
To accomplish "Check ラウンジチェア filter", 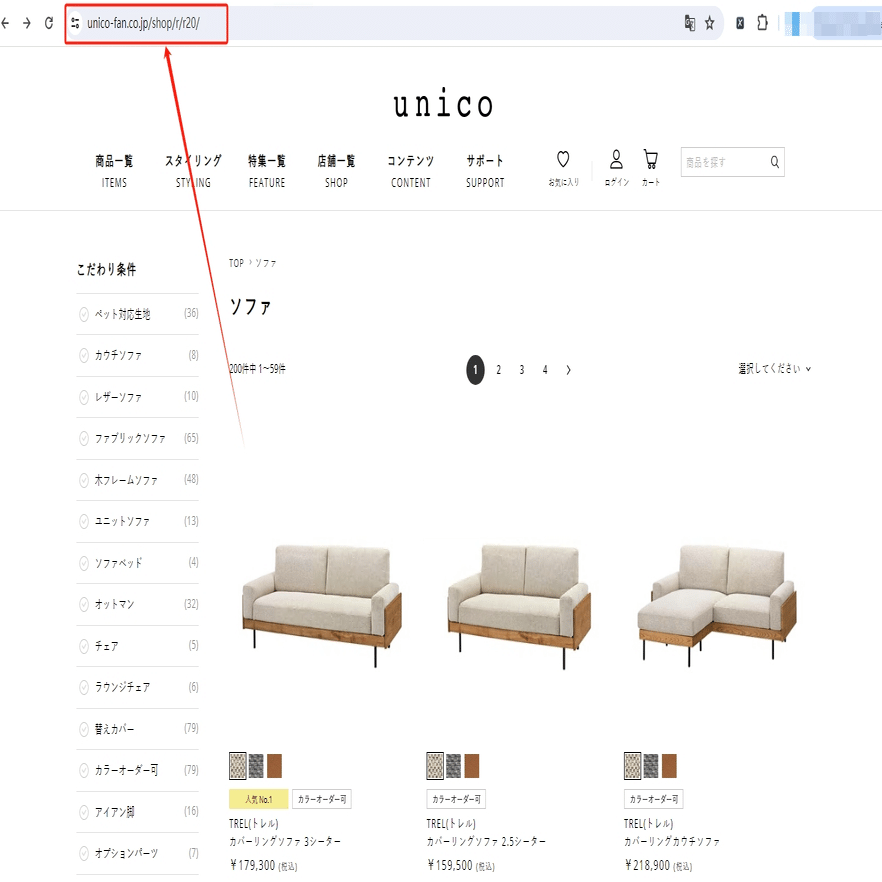I will (84, 687).
